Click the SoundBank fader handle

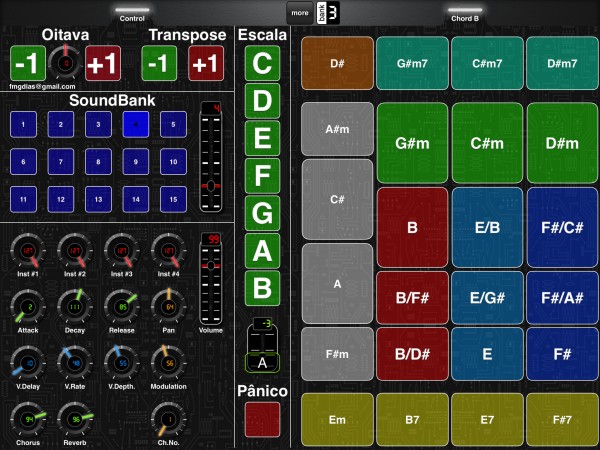coord(210,186)
